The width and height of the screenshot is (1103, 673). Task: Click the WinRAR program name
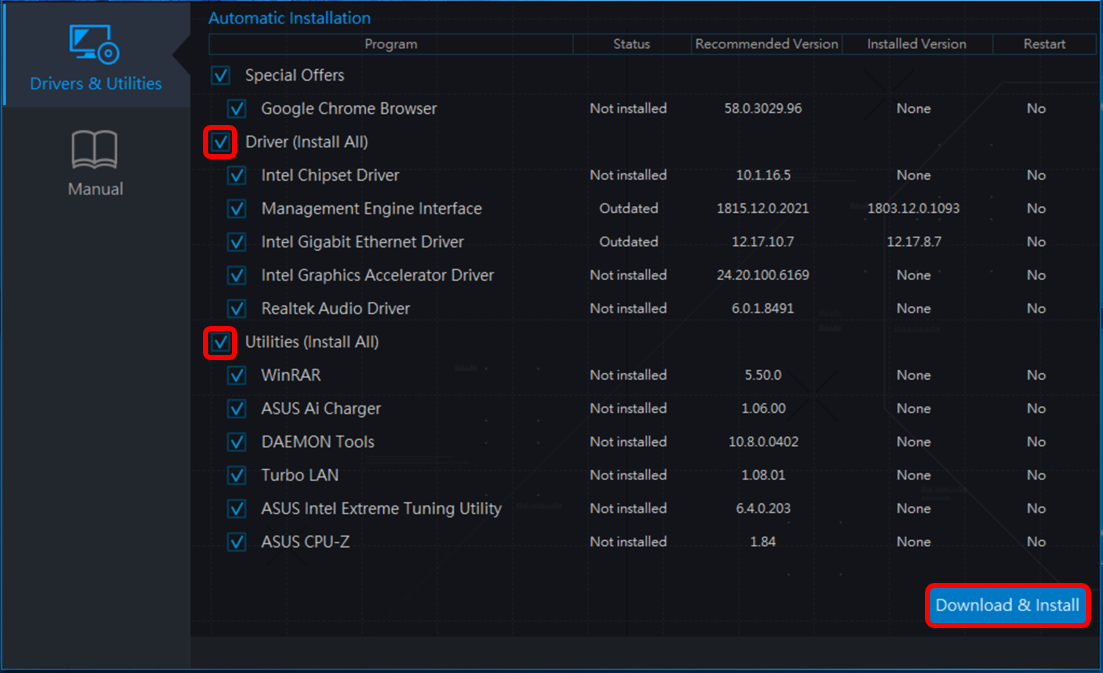[291, 376]
